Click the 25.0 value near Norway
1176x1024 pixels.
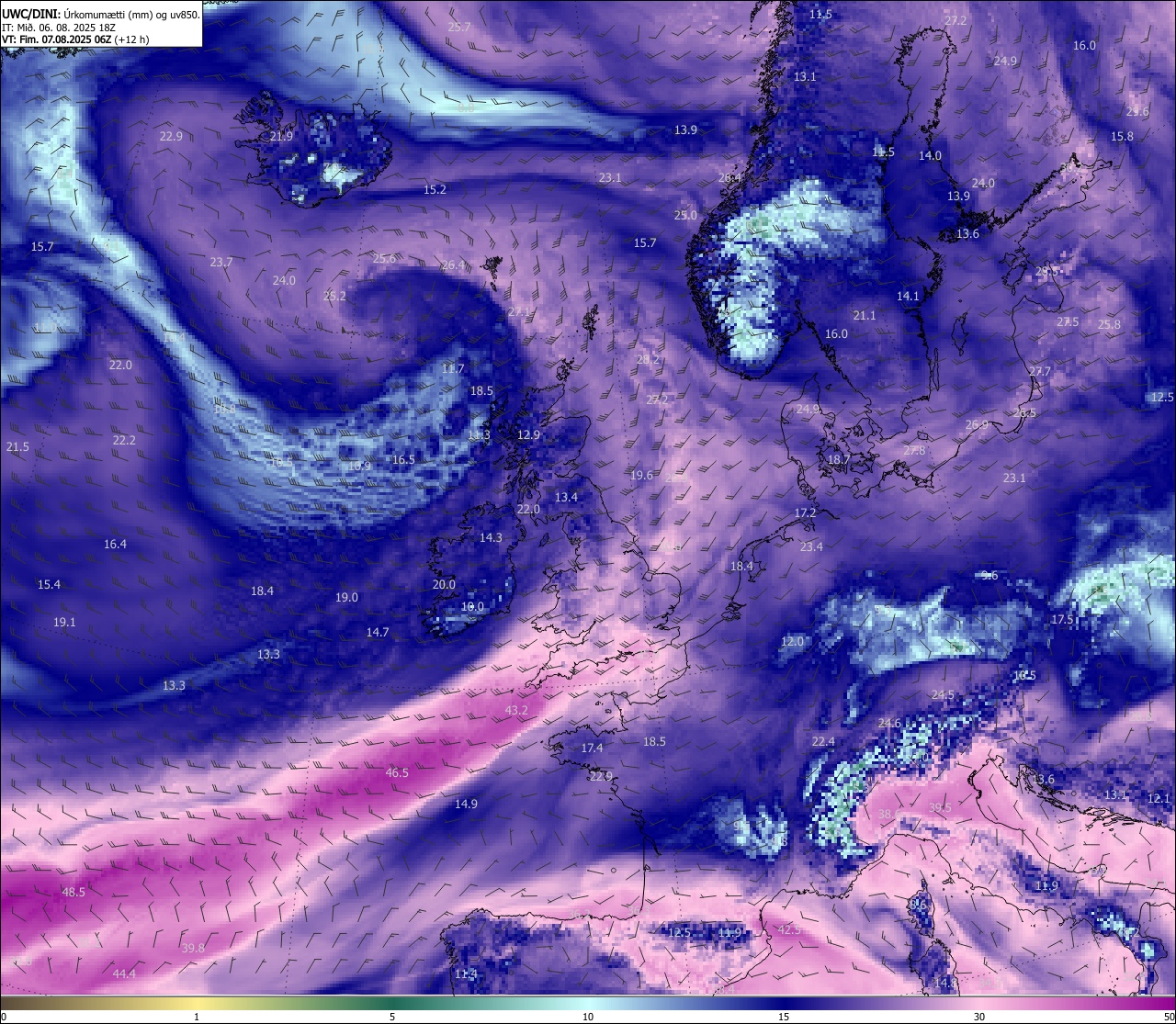click(685, 215)
